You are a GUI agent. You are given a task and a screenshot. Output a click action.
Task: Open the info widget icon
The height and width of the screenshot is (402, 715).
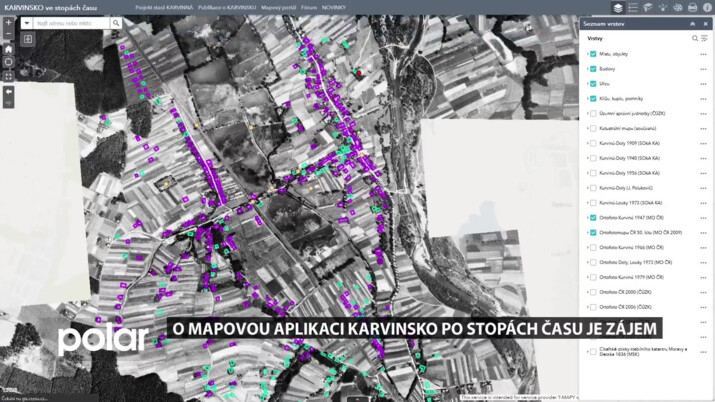(707, 7)
